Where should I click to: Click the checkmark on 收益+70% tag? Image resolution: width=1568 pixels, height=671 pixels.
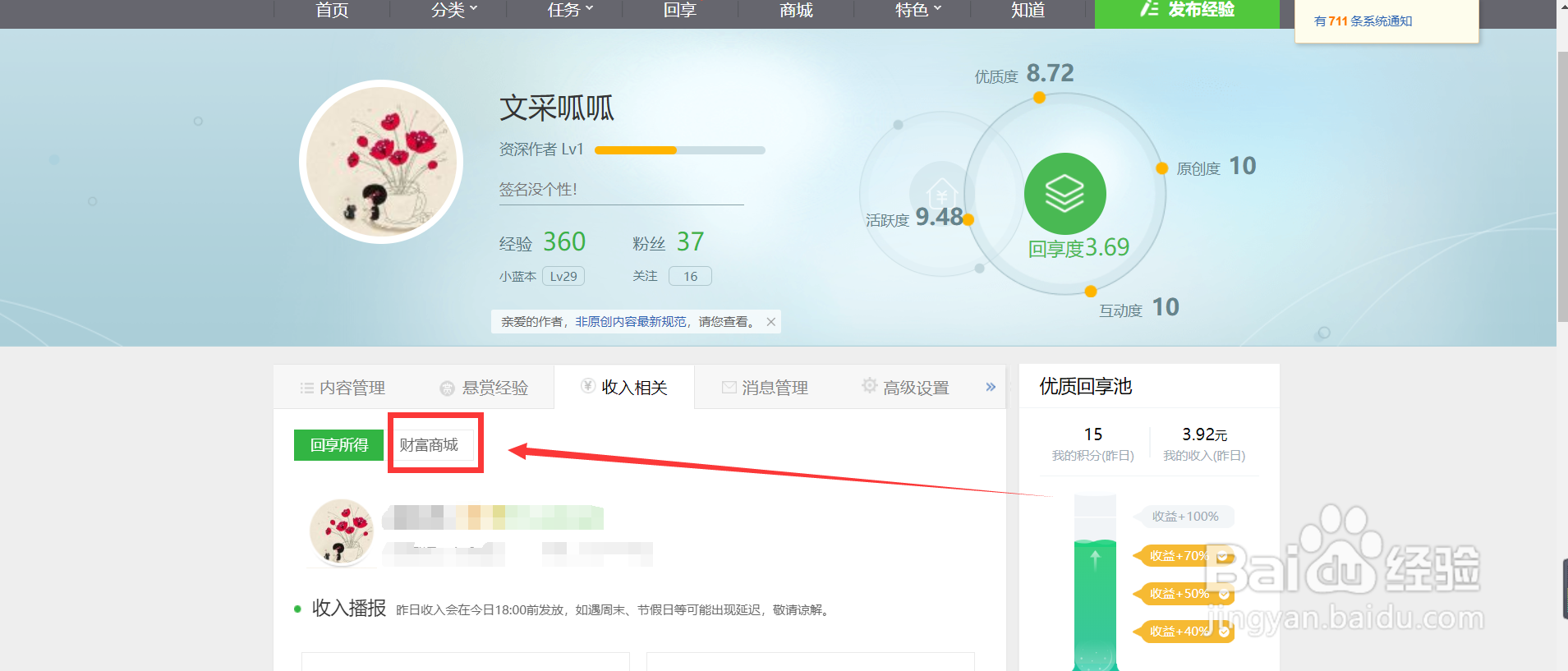click(x=1223, y=556)
